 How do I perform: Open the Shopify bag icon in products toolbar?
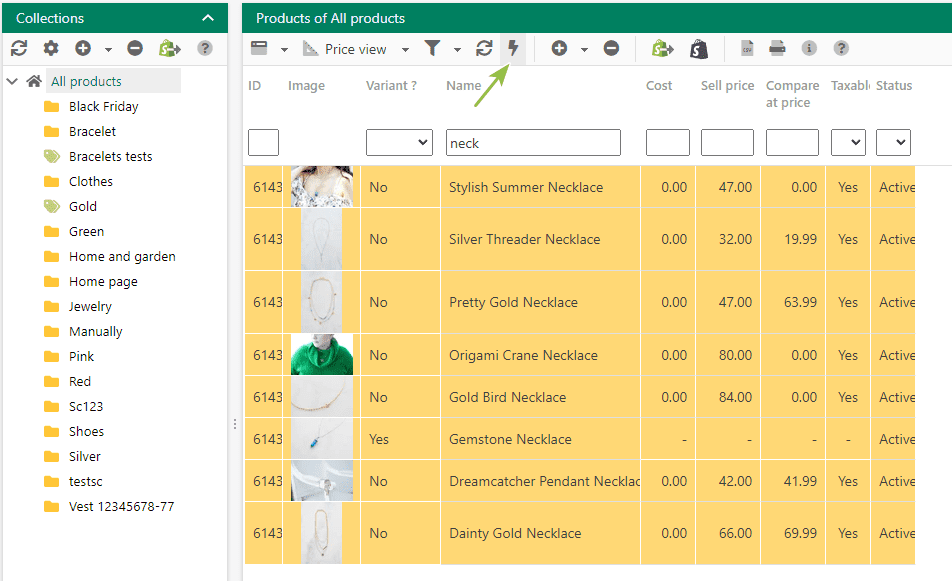pyautogui.click(x=699, y=49)
